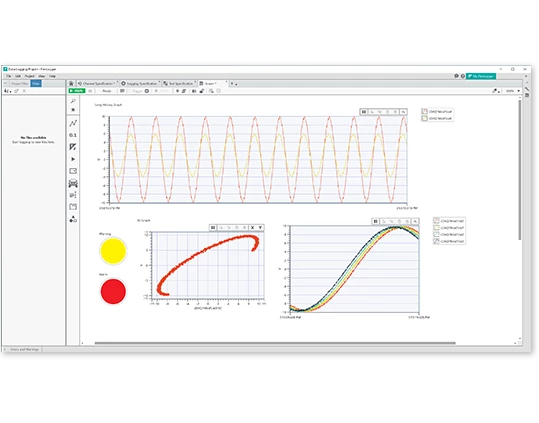Image resolution: width=539 pixels, height=423 pixels.
Task: Click the home icon beside document tabs
Action: tap(71, 84)
